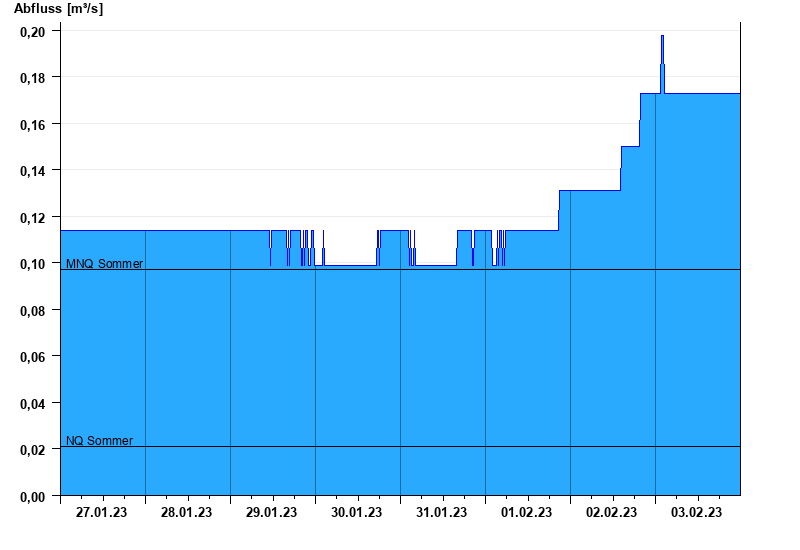Select the 29.01.23 date label

coord(271,513)
